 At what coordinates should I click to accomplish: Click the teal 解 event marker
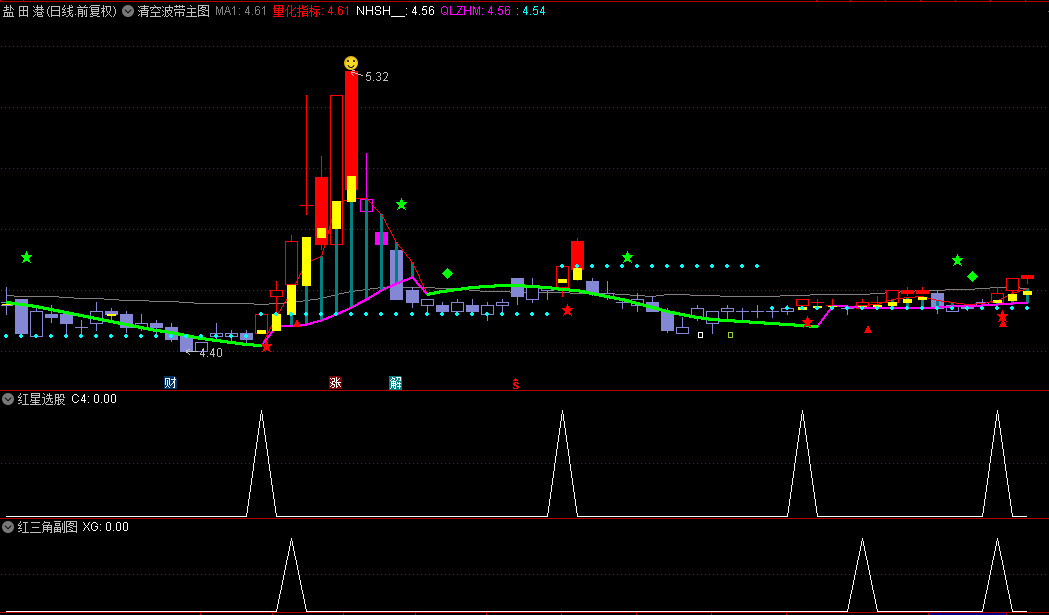[x=395, y=382]
